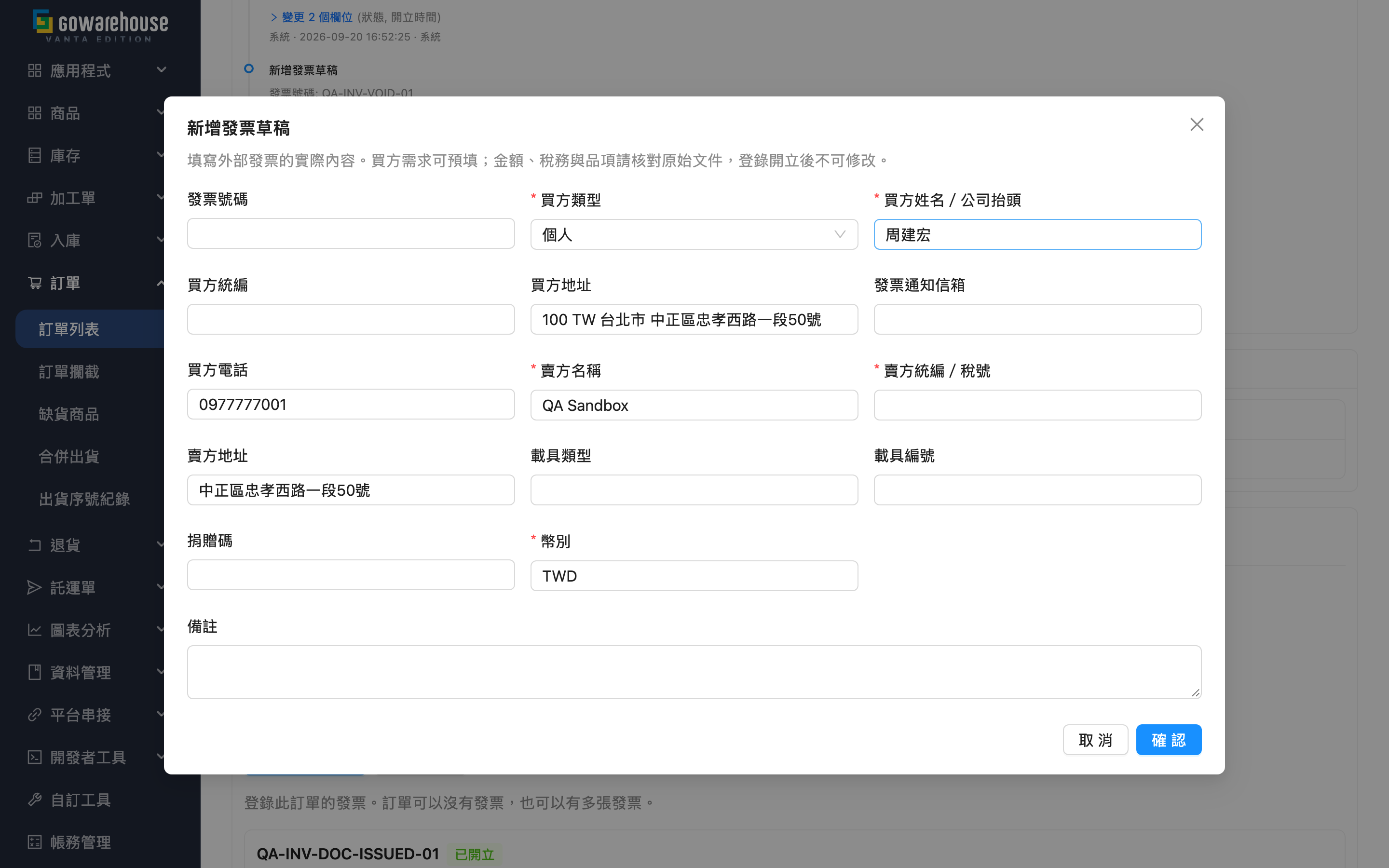The height and width of the screenshot is (868, 1389).
Task: Click the 捐贈碼 input field
Action: (351, 575)
